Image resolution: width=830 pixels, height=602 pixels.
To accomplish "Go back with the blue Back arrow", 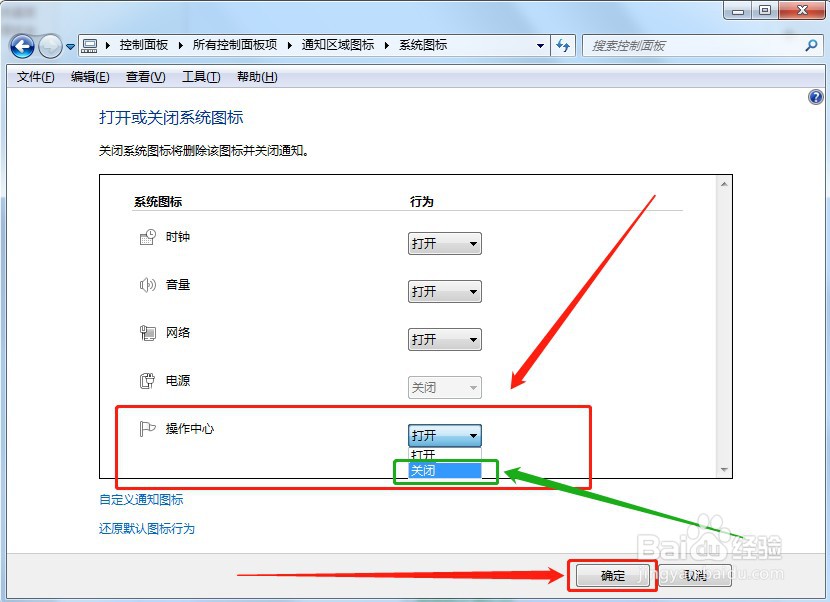I will [x=22, y=46].
